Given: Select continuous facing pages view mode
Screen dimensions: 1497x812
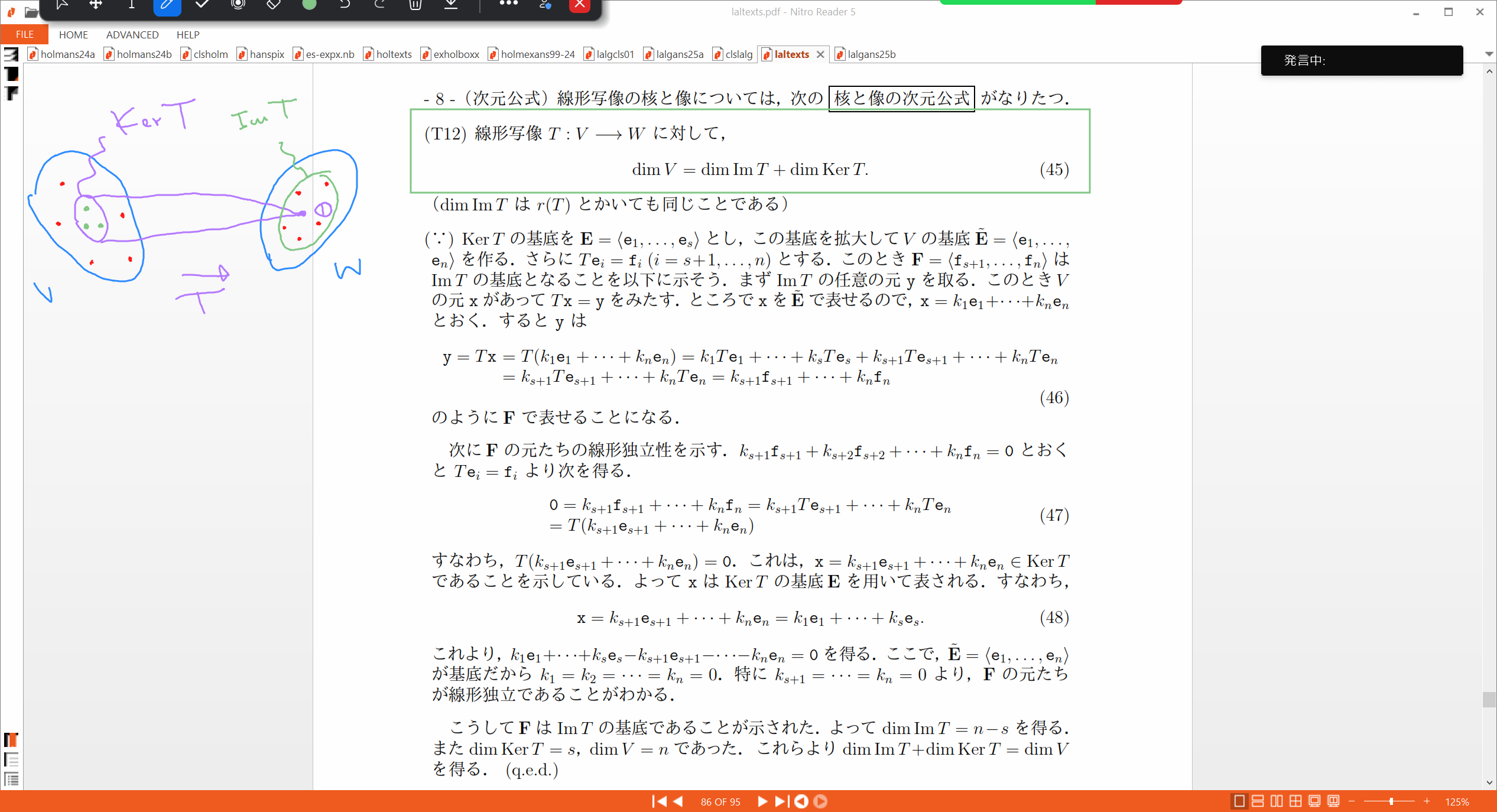Looking at the screenshot, I should (x=1296, y=801).
